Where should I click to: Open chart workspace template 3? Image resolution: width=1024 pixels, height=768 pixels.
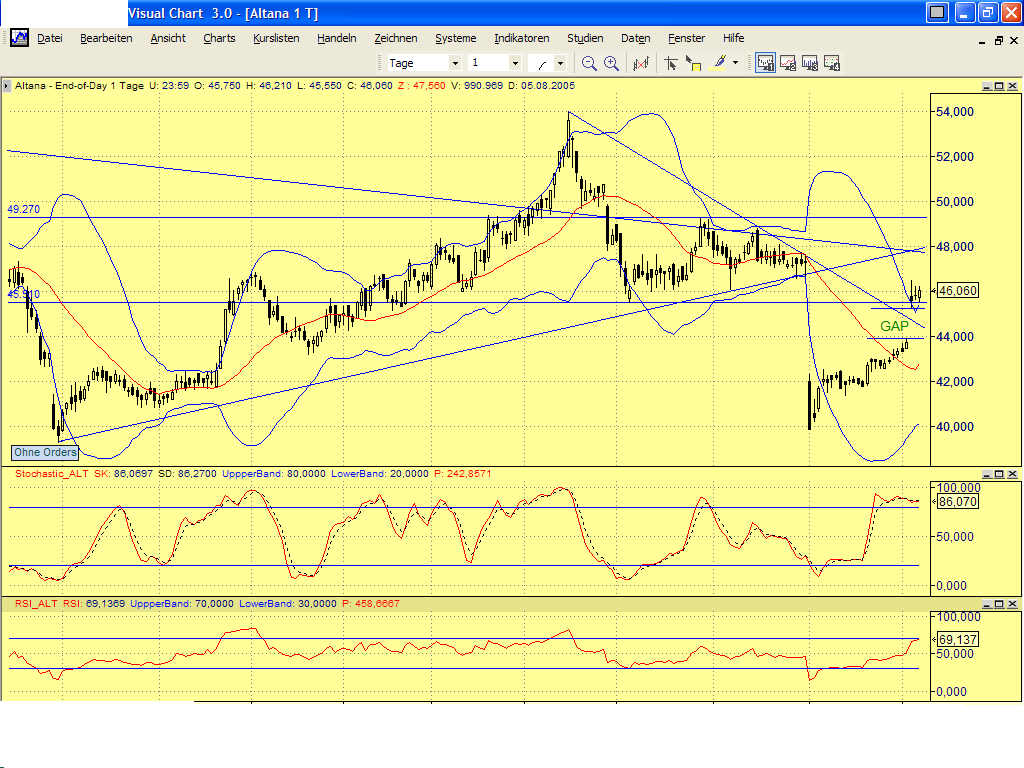coord(811,62)
